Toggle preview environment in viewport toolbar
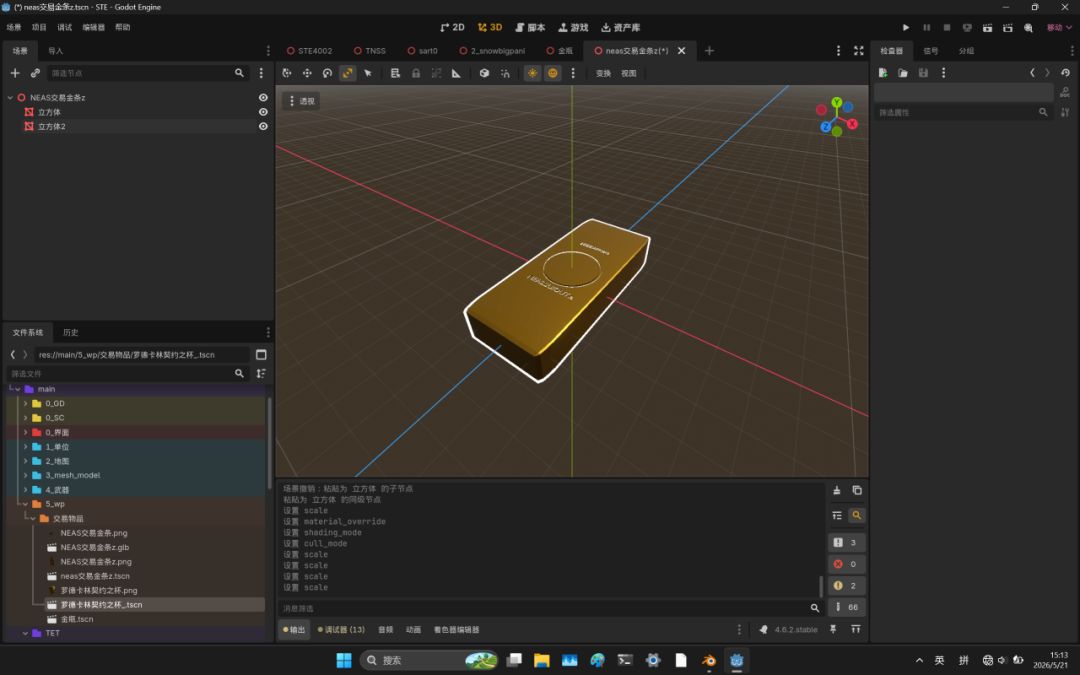The image size is (1080, 675). [x=552, y=73]
